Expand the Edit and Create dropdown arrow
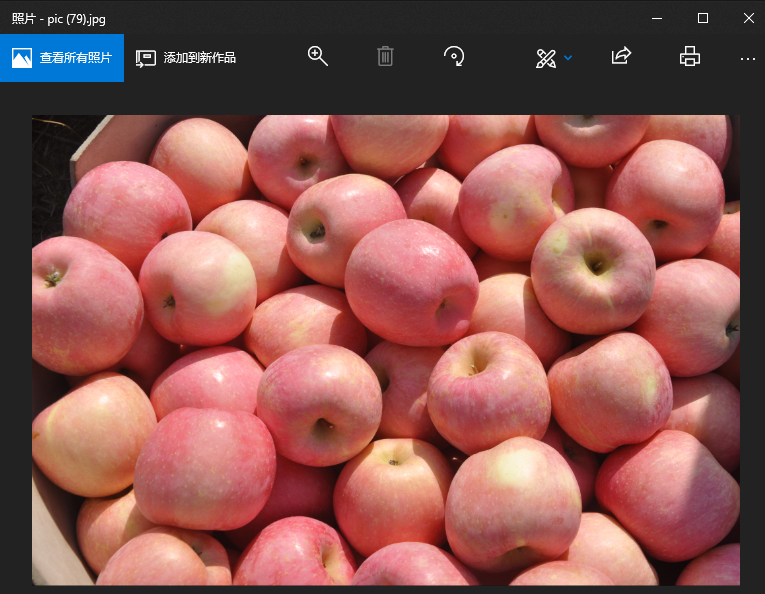Viewport: 765px width, 594px height. tap(568, 58)
